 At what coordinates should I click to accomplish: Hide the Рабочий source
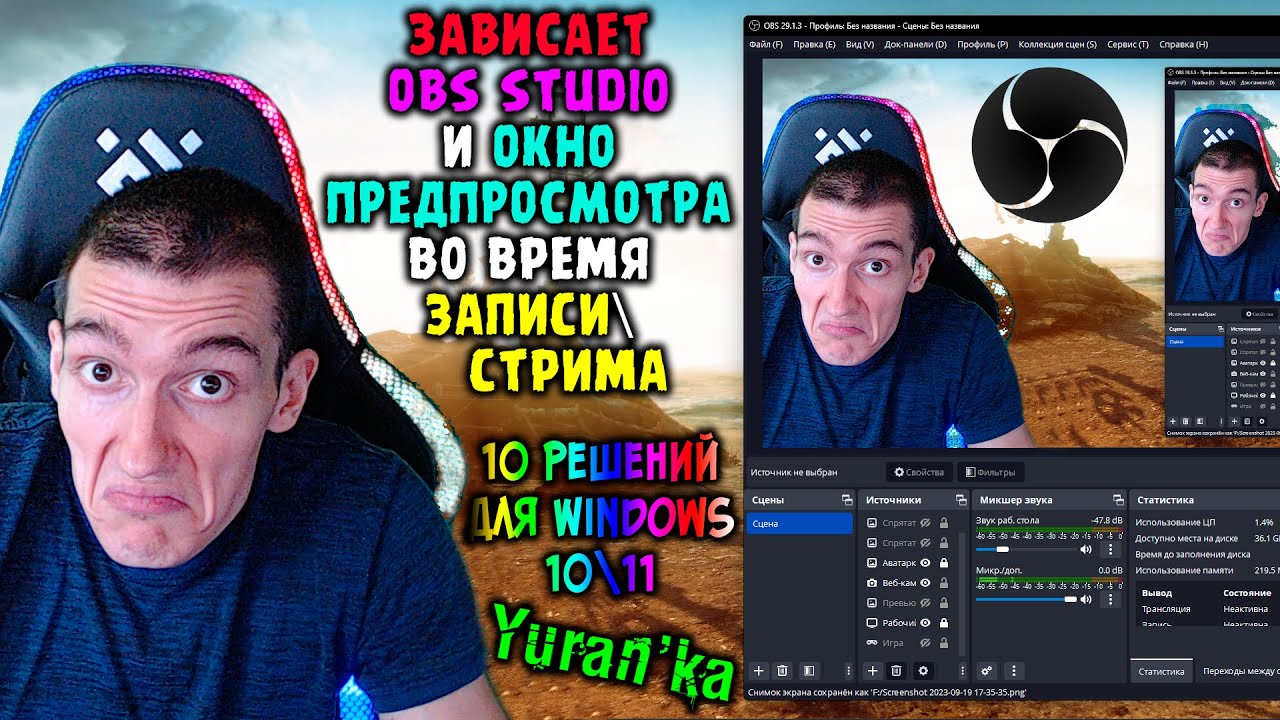(925, 623)
